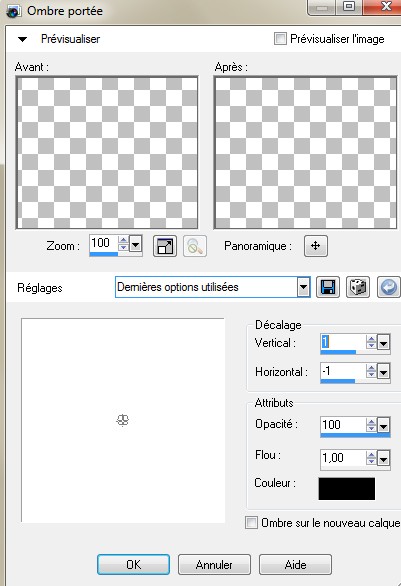Image resolution: width=401 pixels, height=586 pixels.
Task: Open the Flou value dropdown arrow
Action: 384,458
